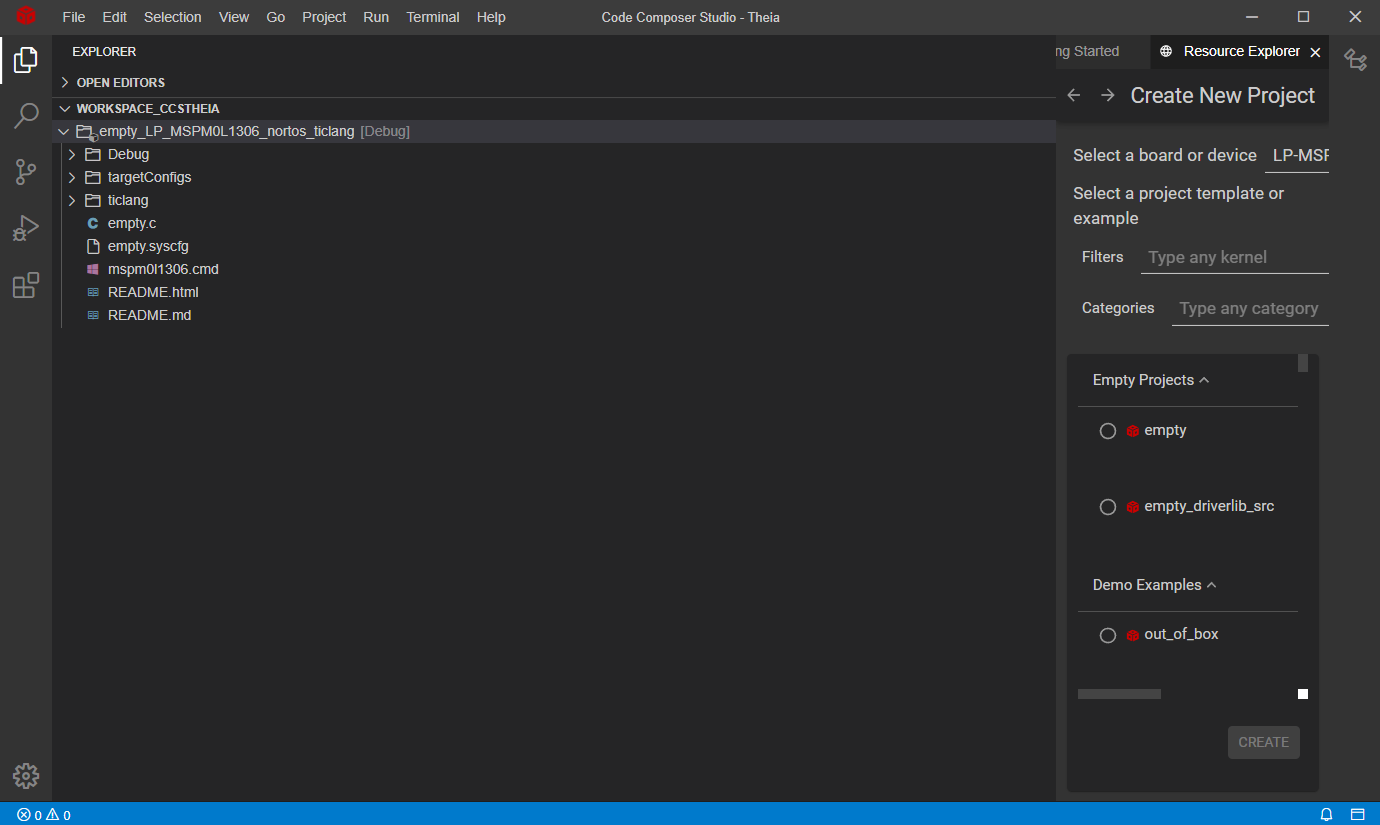Go back with the left arrow icon
1380x825 pixels.
pyautogui.click(x=1074, y=95)
